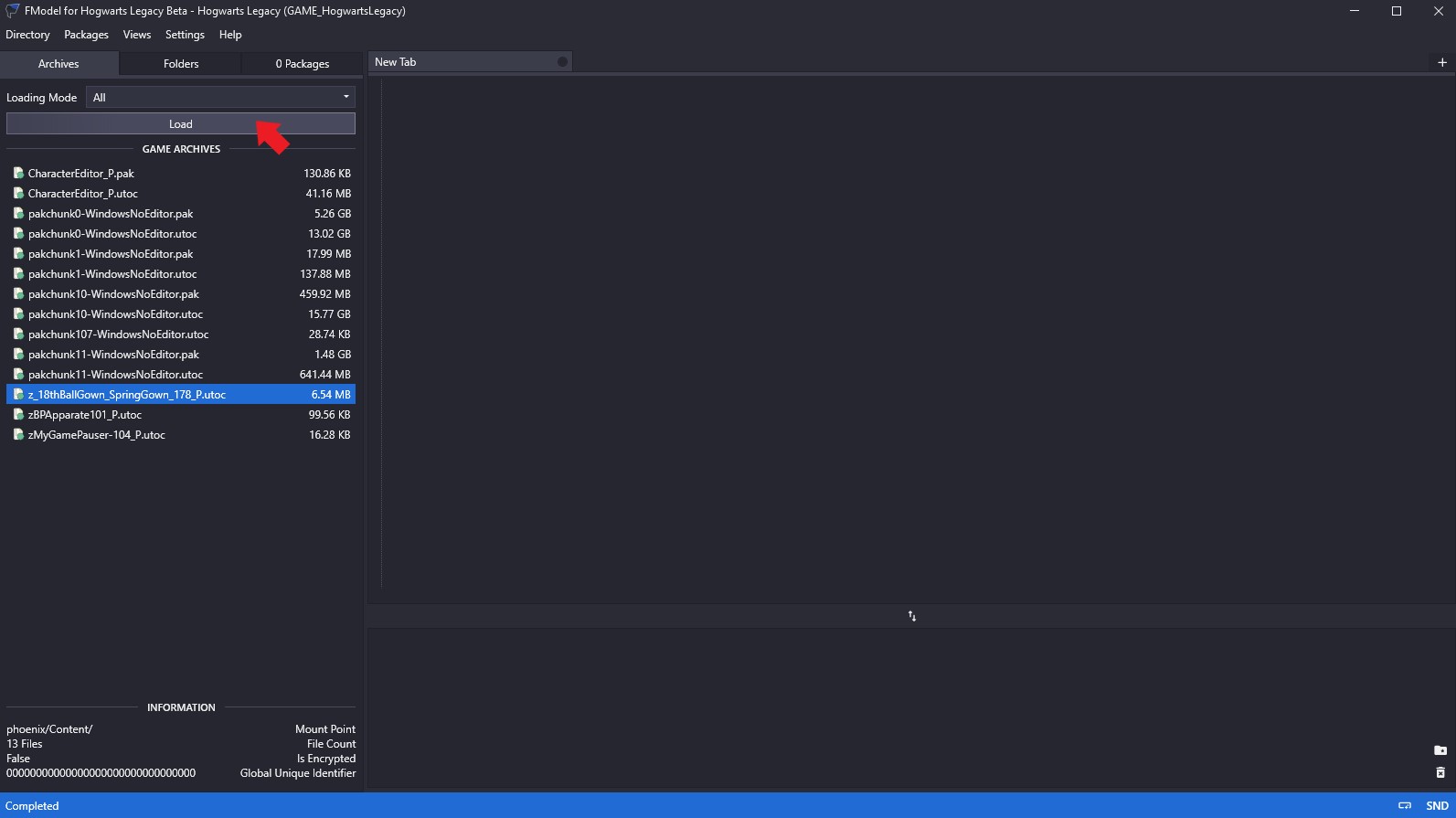Screen dimensions: 1456x818
Task: Click the file icon beside pakchunk0-WindowsNoEditor.pak
Action: pos(18,213)
